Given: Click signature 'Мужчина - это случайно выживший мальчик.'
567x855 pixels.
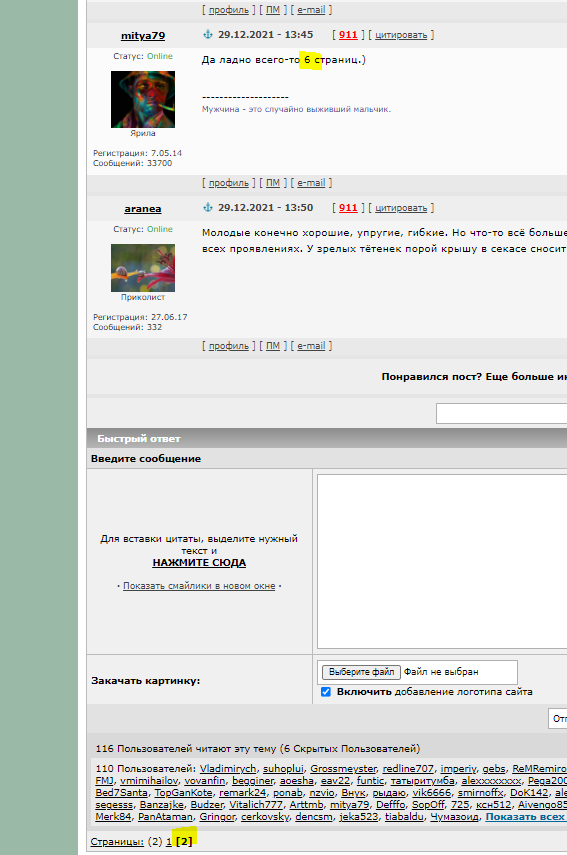Looking at the screenshot, I should click(296, 109).
